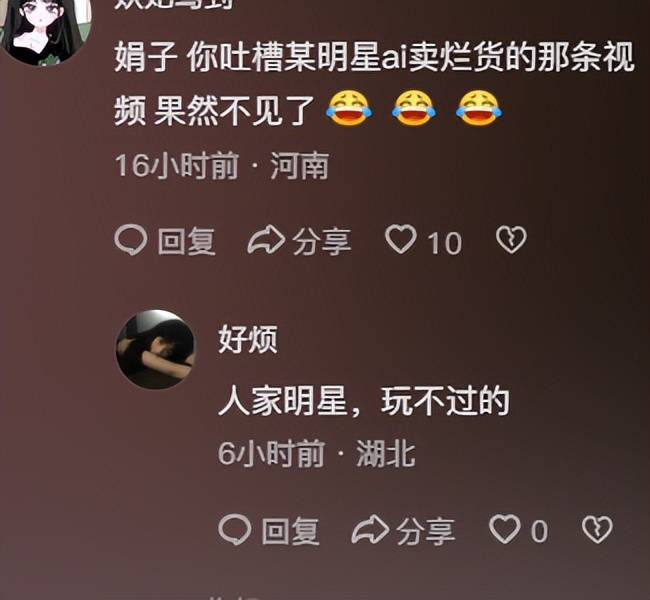This screenshot has height=600, width=650.
Task: Click the 分享 label under 好烦's reply
Action: 426,532
